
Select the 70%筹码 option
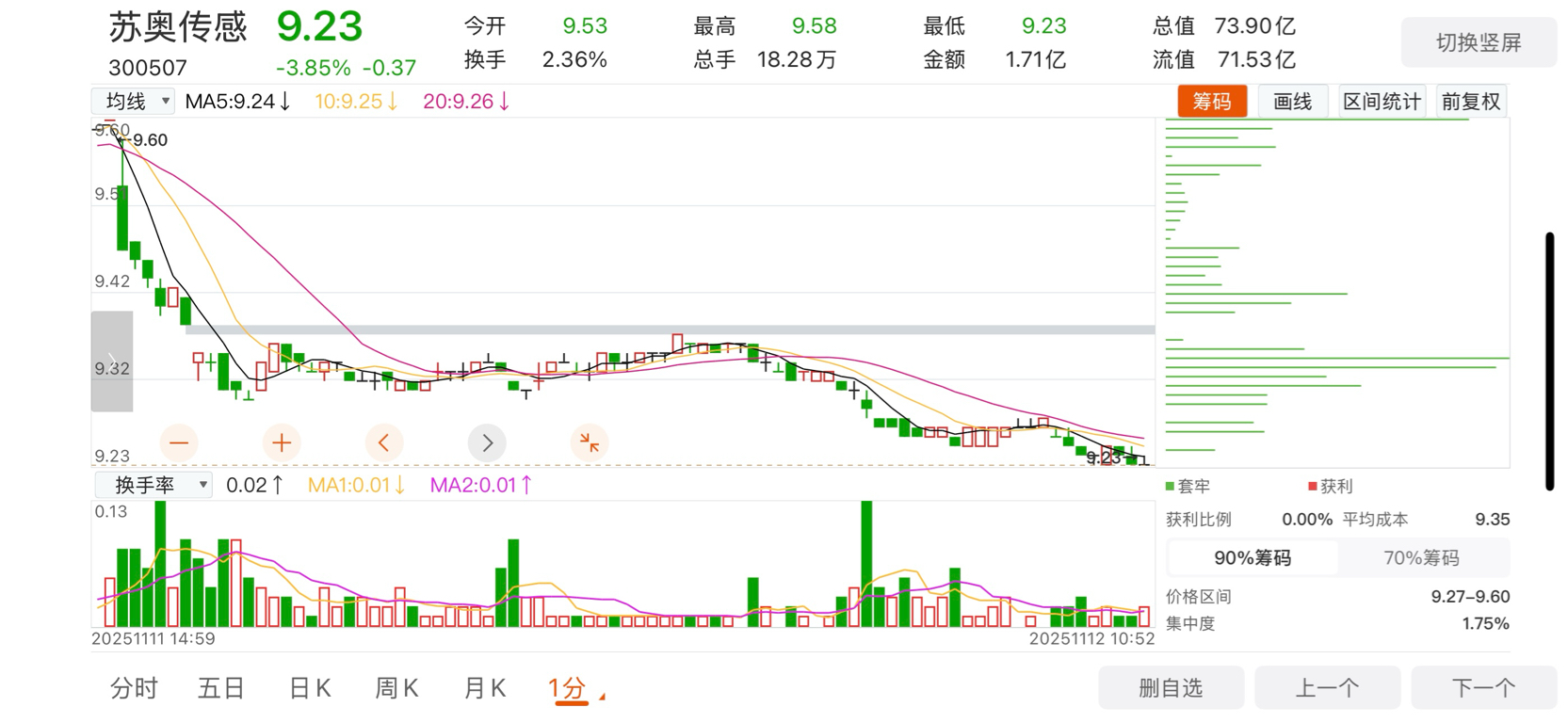pyautogui.click(x=1421, y=558)
